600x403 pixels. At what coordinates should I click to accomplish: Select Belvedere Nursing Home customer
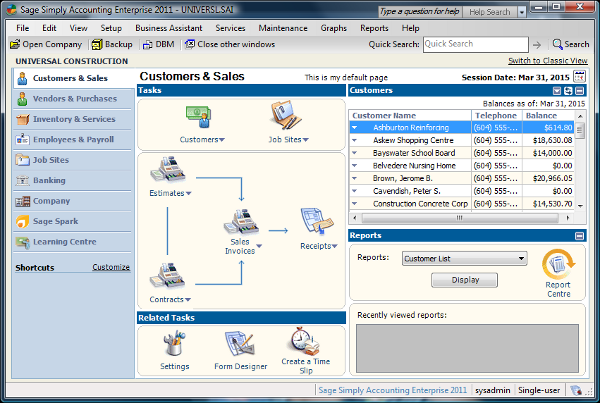(x=461, y=166)
